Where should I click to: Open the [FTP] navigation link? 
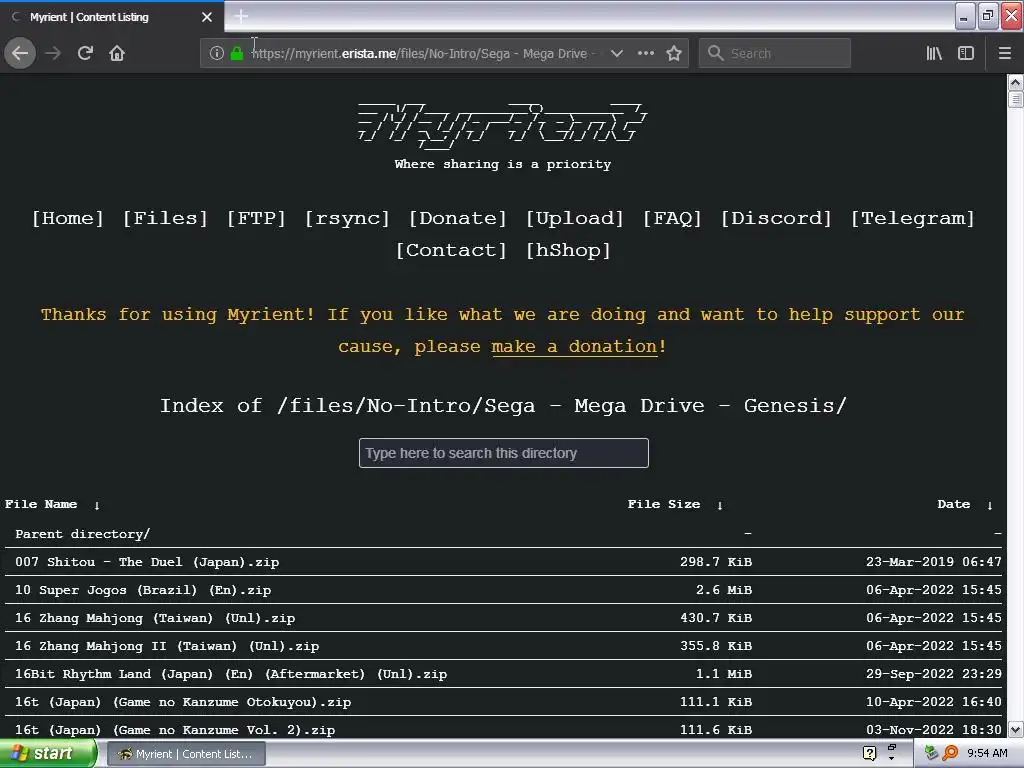click(x=256, y=218)
